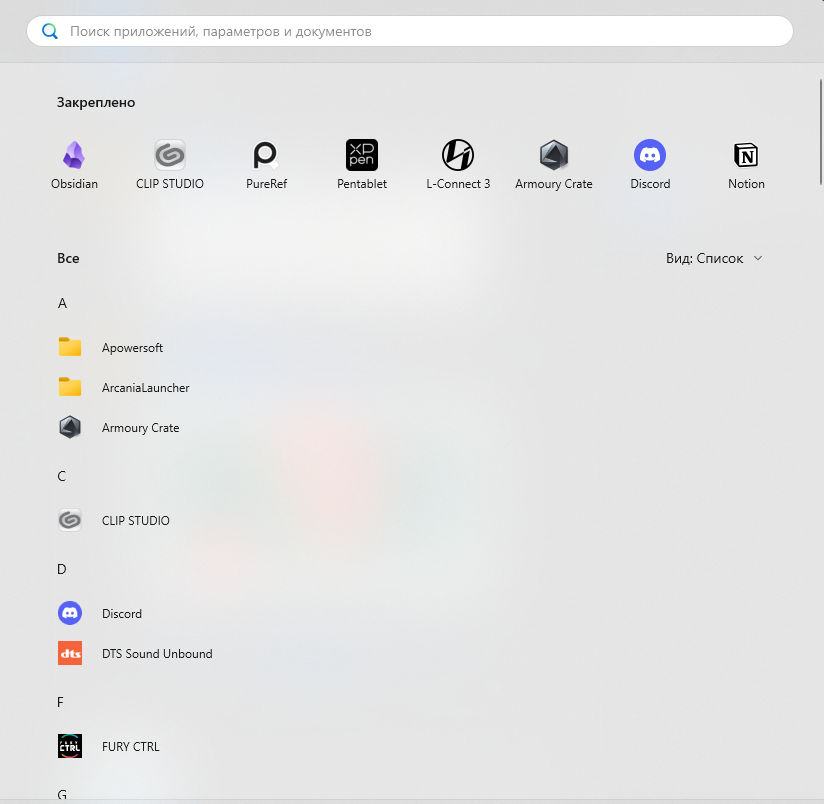824x804 pixels.
Task: Select DTS Sound Unbound entry text
Action: [x=157, y=654]
